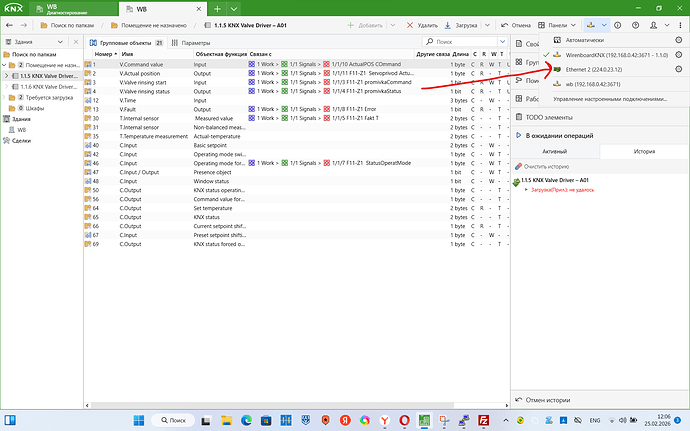Screen dimensions: 690x431
Task: Open FileZilla from the taskbar
Action: pyautogui.click(x=484, y=420)
